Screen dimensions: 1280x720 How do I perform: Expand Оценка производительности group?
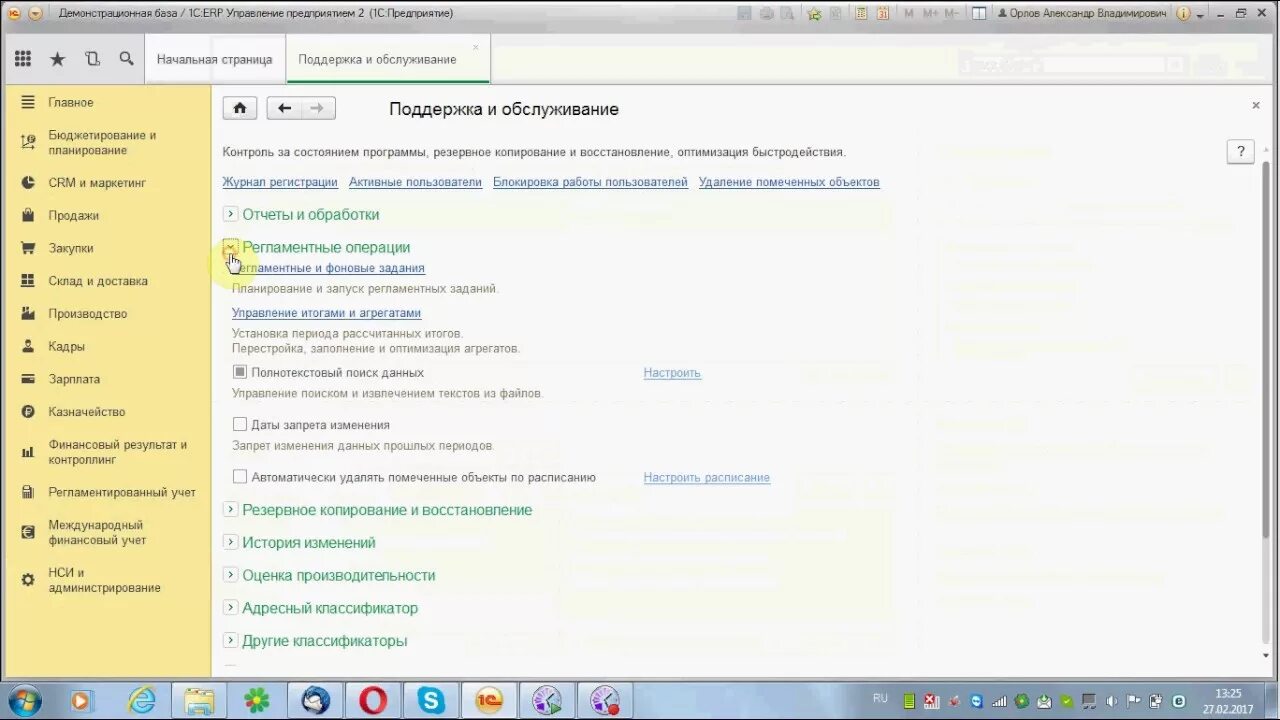[230, 575]
